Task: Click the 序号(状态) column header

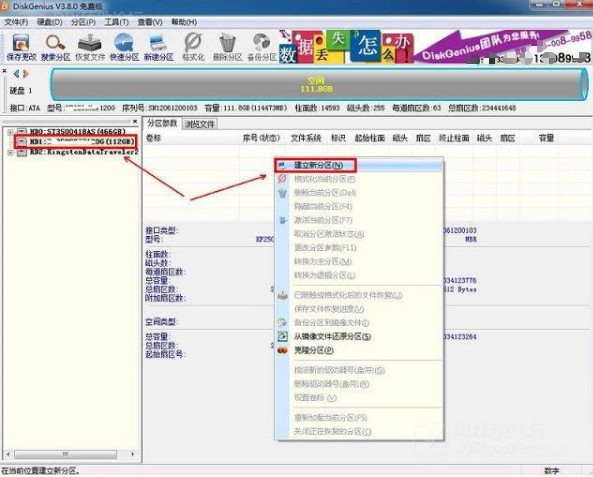Action: click(x=261, y=138)
